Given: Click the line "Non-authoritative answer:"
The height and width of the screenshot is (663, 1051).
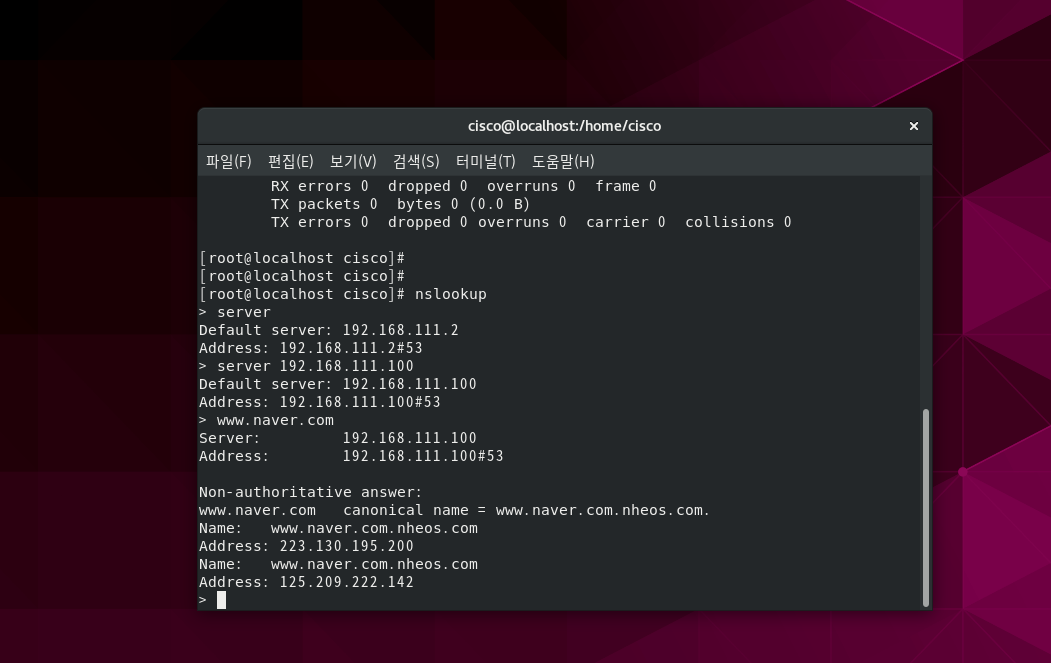Looking at the screenshot, I should 310,492.
